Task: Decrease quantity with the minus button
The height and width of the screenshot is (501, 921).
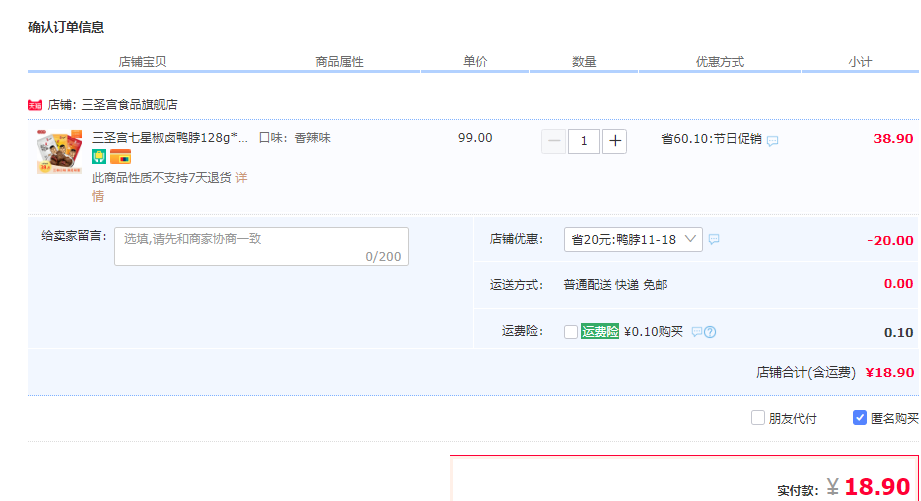Action: (x=553, y=141)
